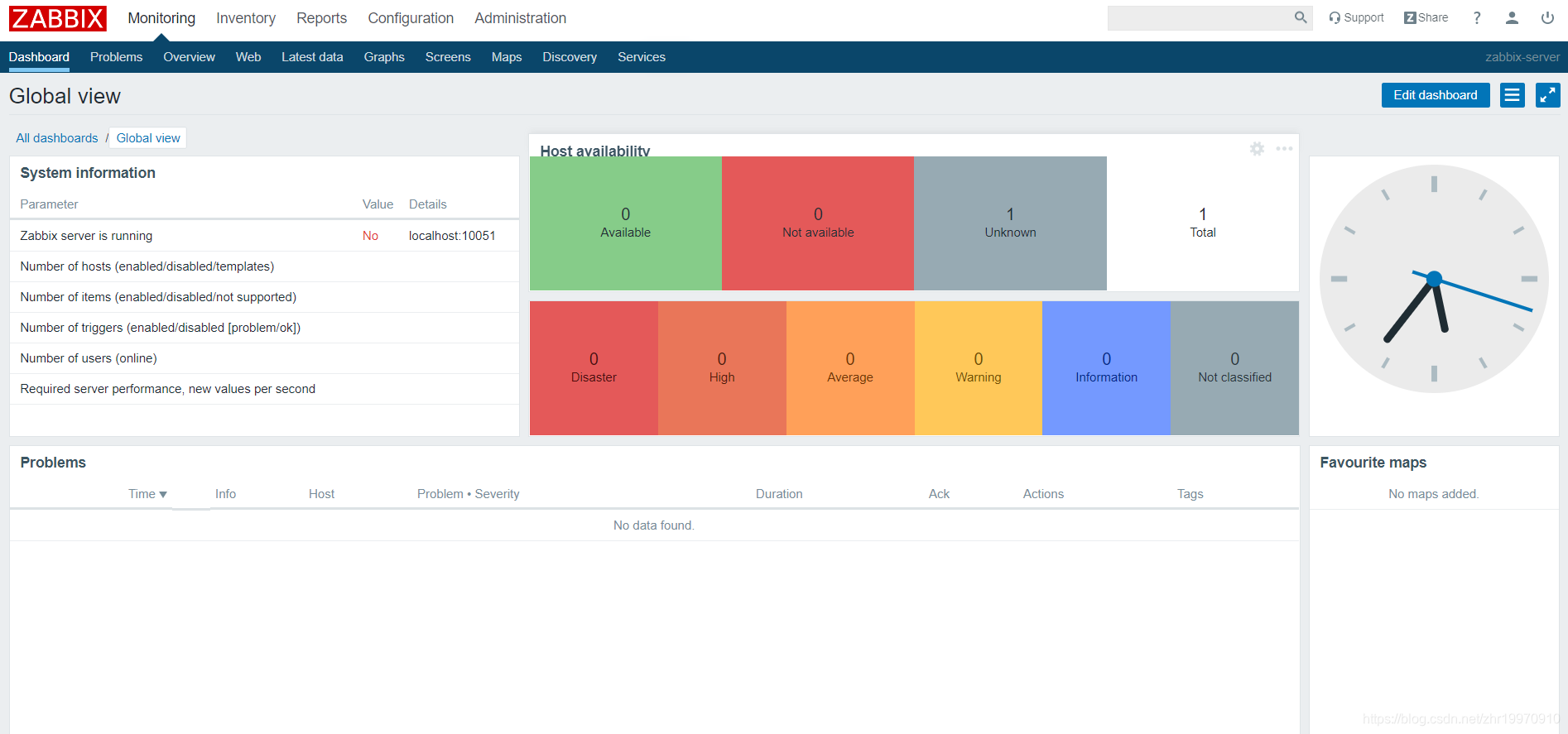Click the gray Unknown hosts tile
This screenshot has height=734, width=1568.
pos(1010,223)
